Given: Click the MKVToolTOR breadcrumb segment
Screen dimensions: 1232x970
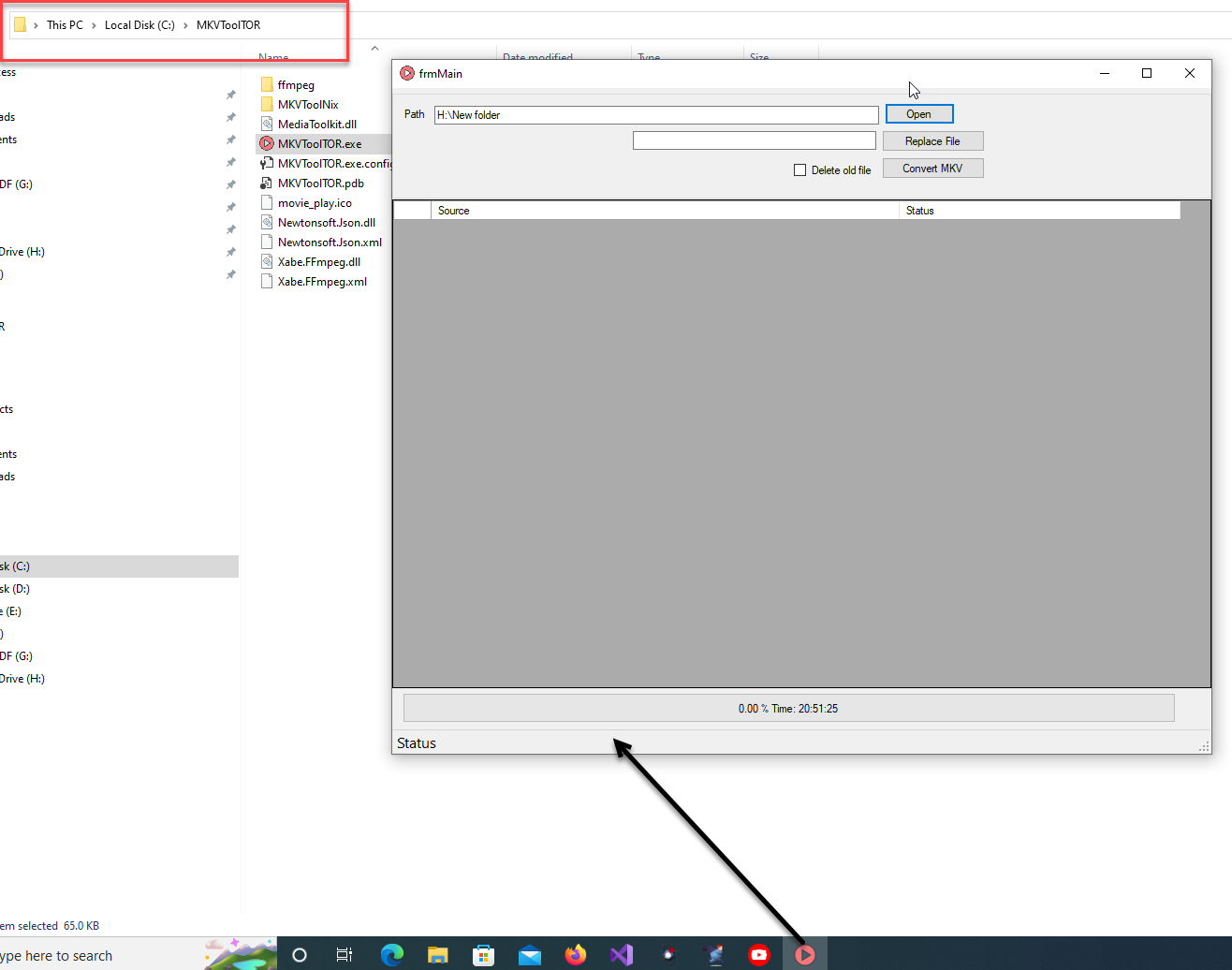Looking at the screenshot, I should point(228,25).
